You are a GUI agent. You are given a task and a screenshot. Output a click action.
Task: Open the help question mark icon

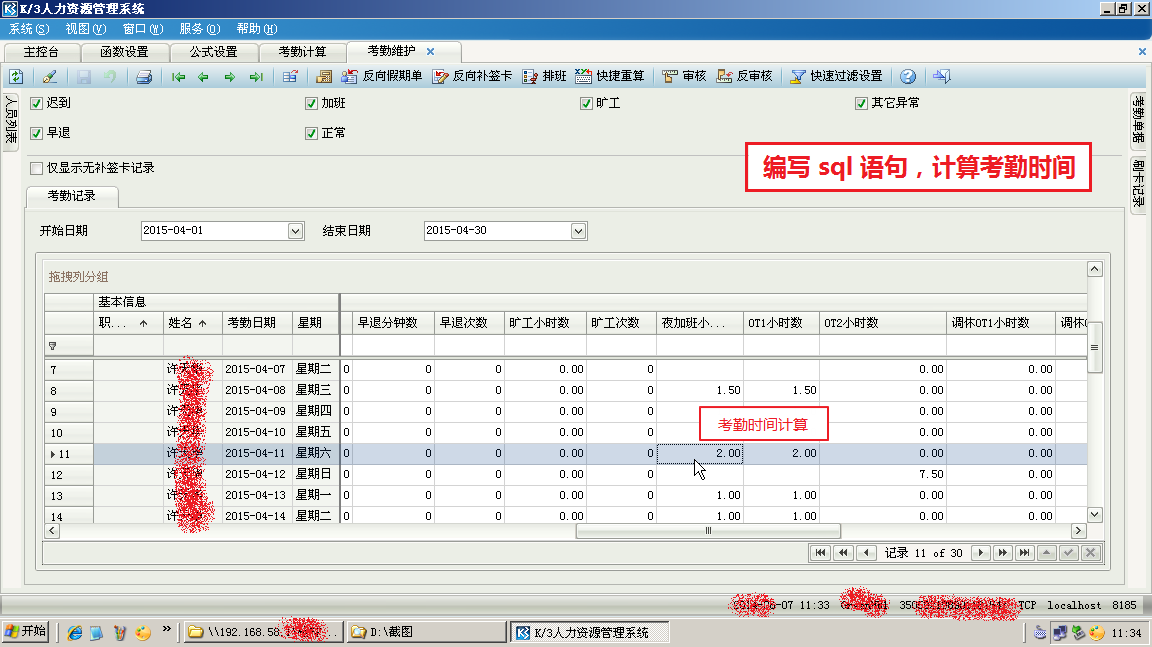point(908,76)
